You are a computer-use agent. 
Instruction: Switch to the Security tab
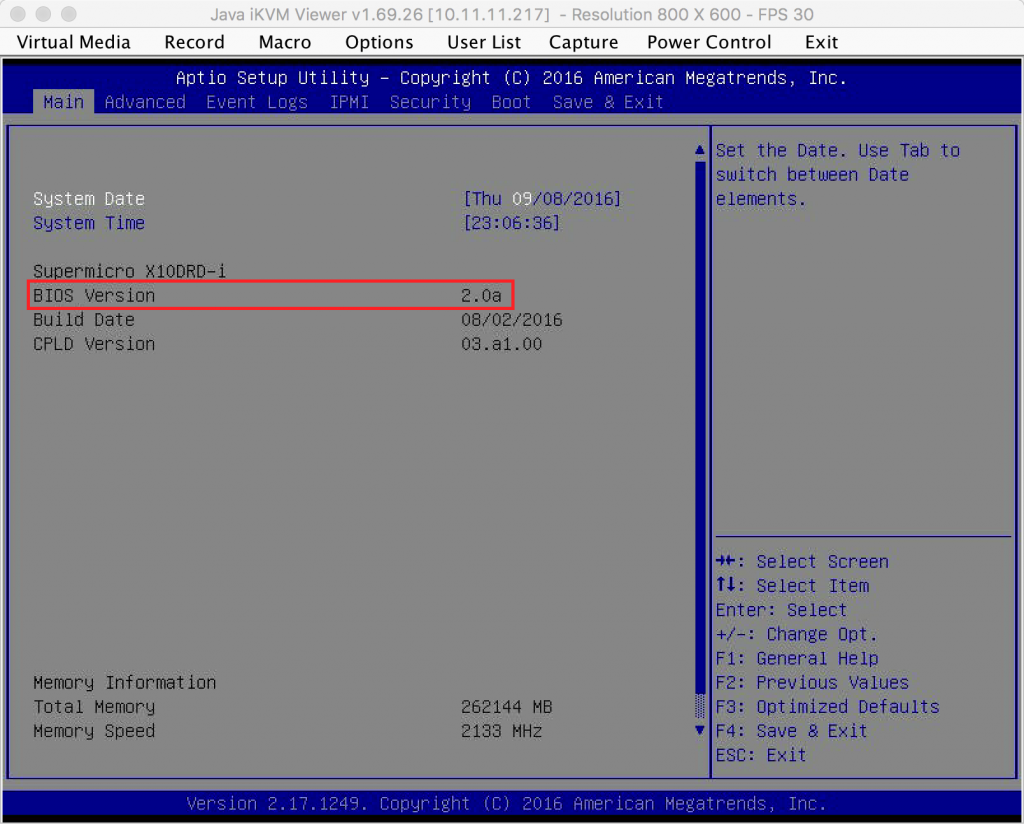430,102
